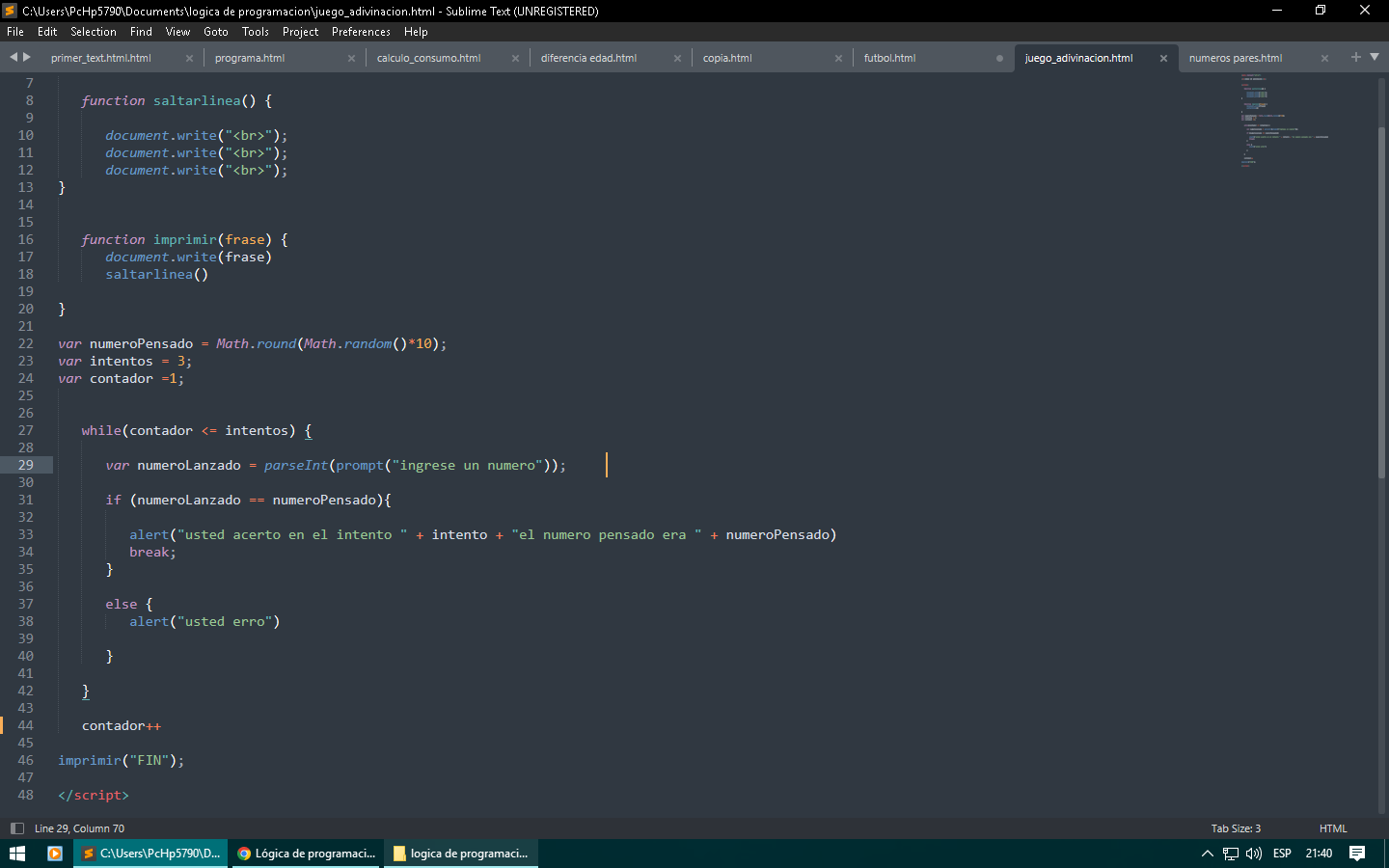
Task: Switch to copia.html tab
Action: [727, 58]
